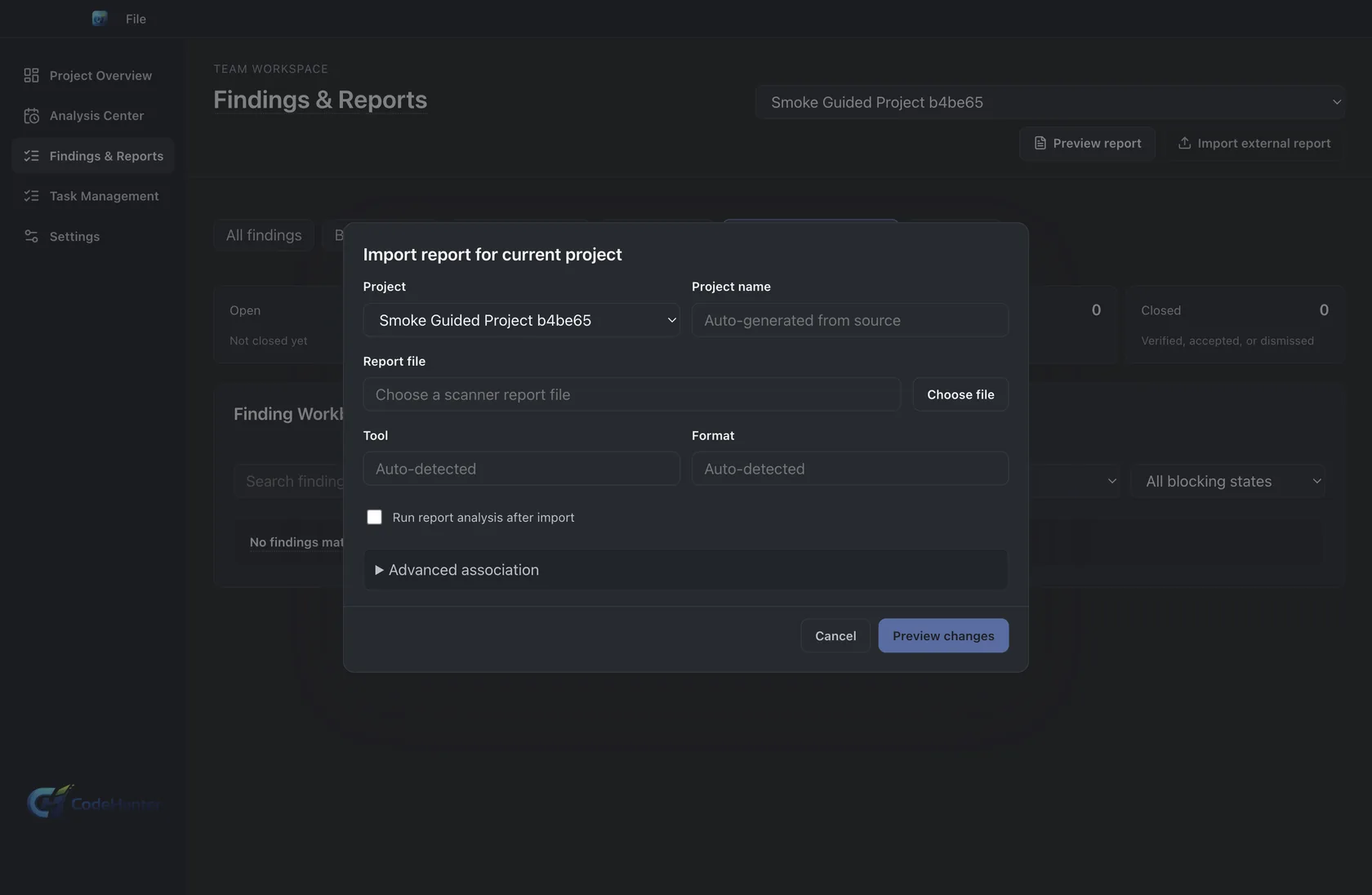Click the Findings & Reports checklist icon
The image size is (1372, 895).
[x=32, y=156]
